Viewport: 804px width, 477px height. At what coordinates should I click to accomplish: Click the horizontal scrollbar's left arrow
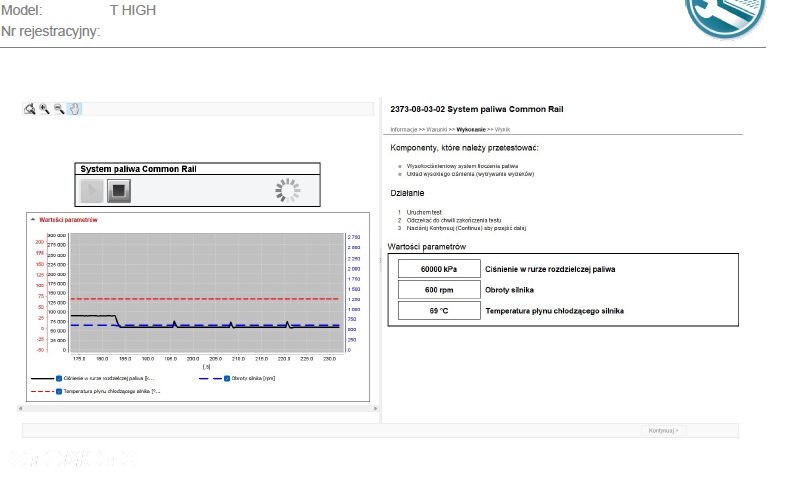21,408
